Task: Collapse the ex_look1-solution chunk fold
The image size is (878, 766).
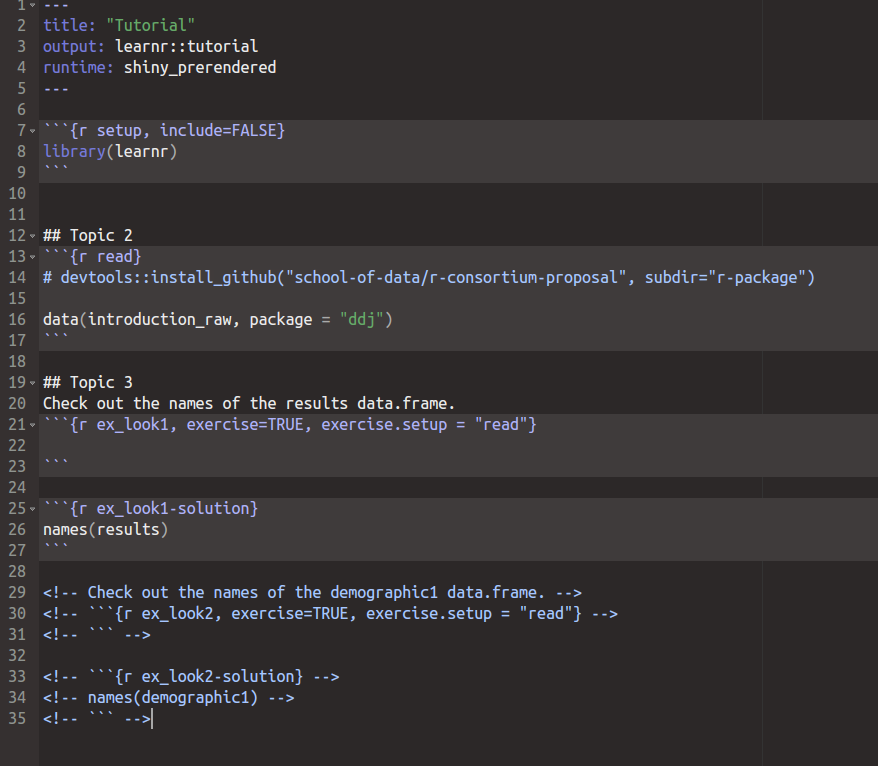Action: (30, 508)
